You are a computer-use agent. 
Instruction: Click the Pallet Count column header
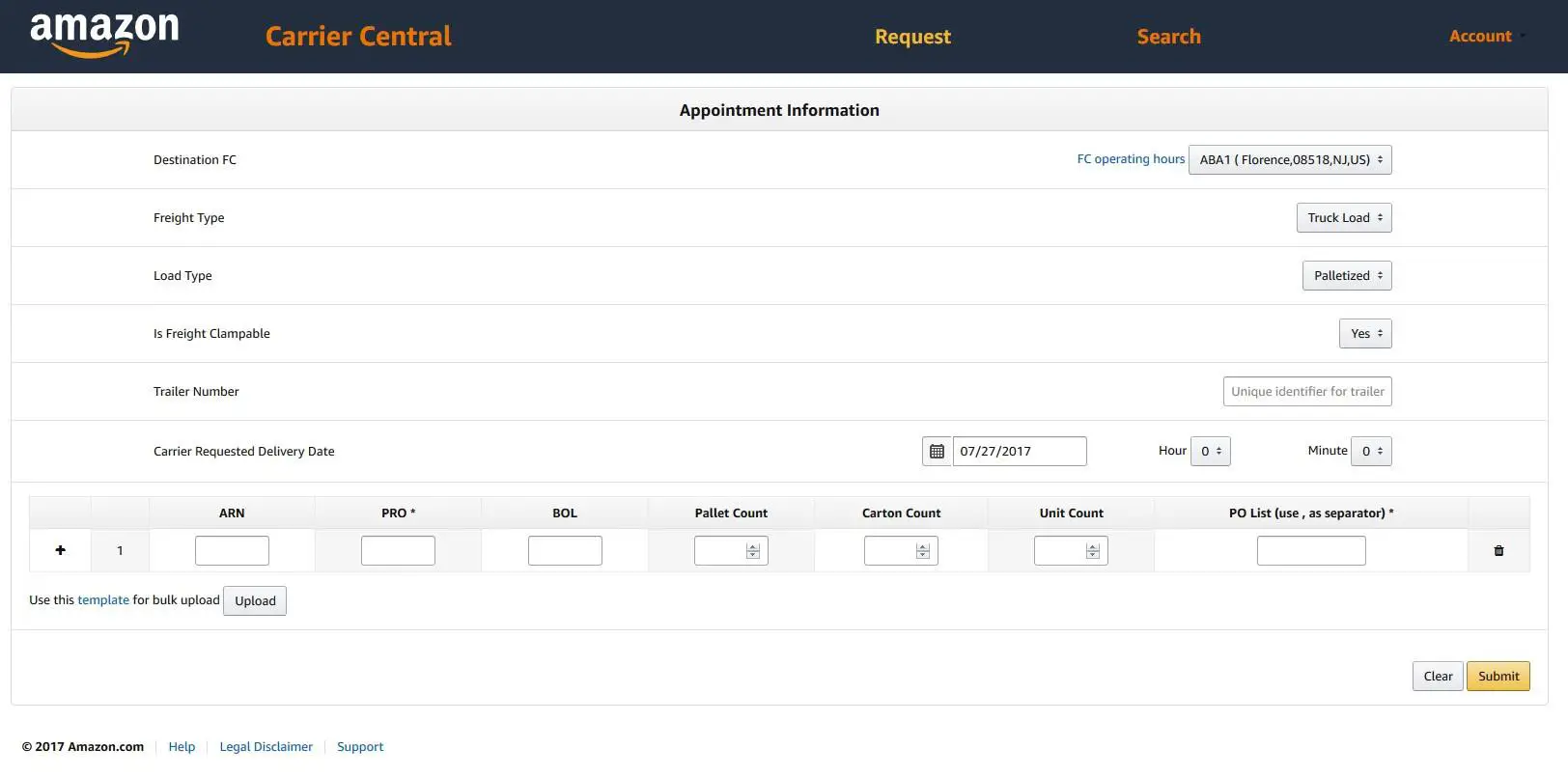click(x=731, y=513)
